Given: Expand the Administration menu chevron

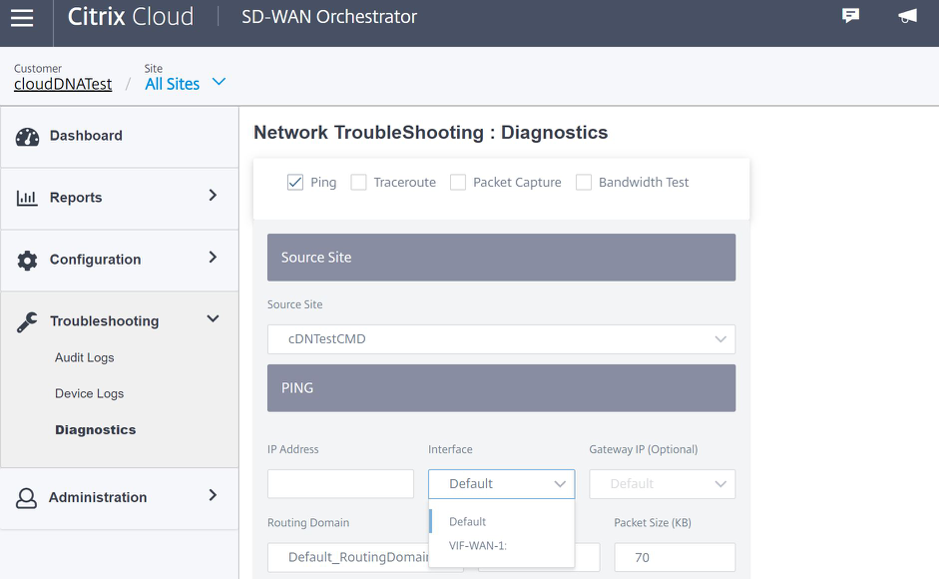Looking at the screenshot, I should [213, 495].
